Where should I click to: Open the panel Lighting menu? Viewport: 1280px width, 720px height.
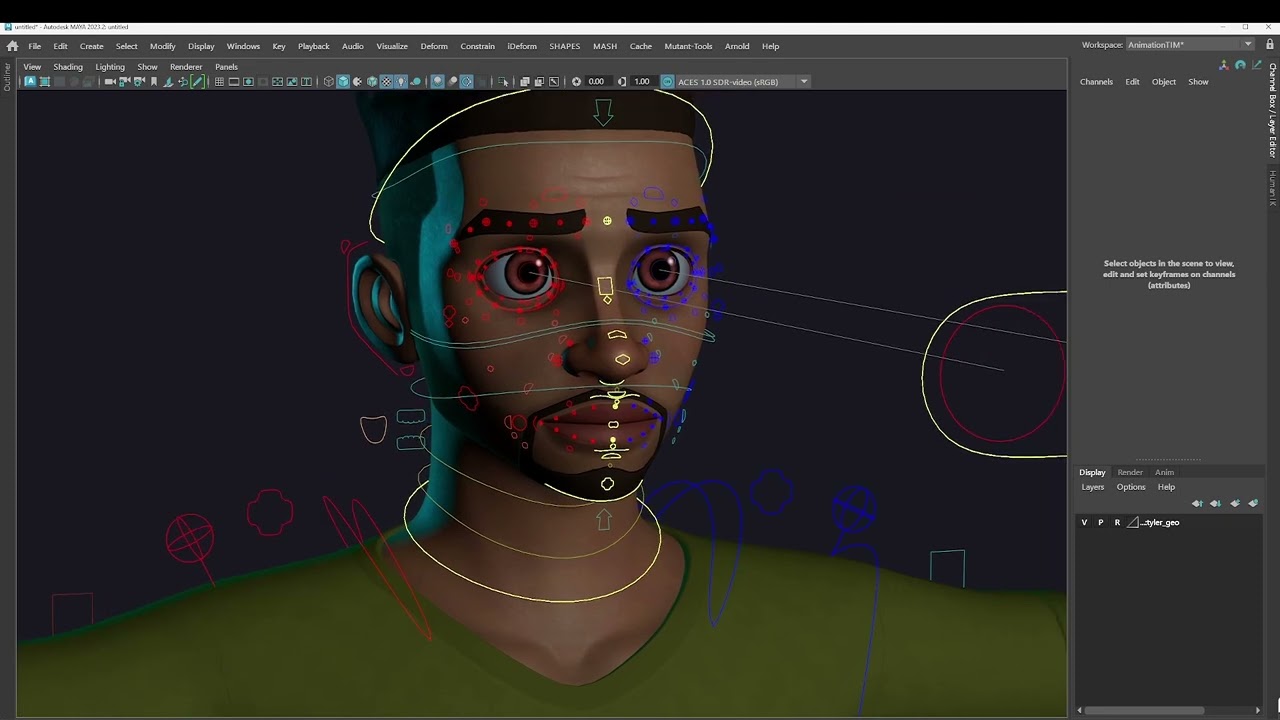[x=110, y=67]
